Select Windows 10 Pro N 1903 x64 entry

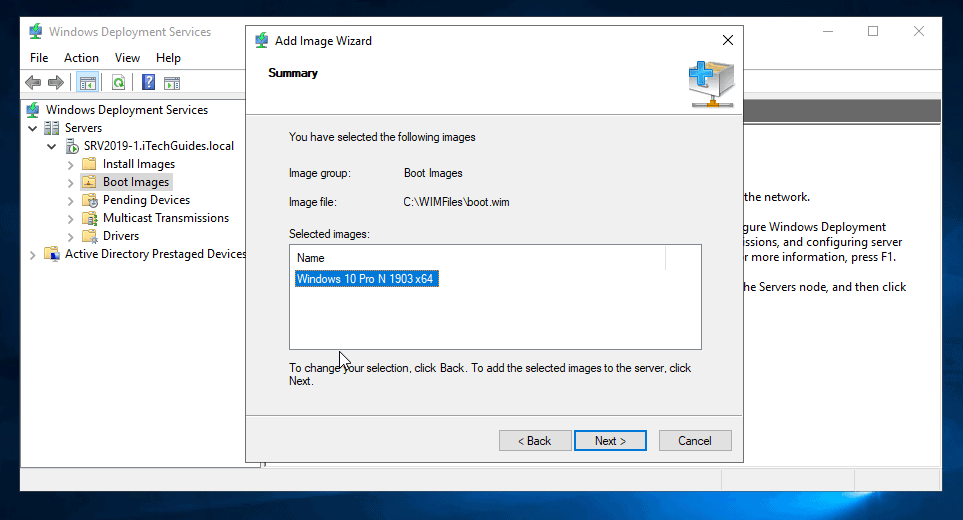point(365,279)
